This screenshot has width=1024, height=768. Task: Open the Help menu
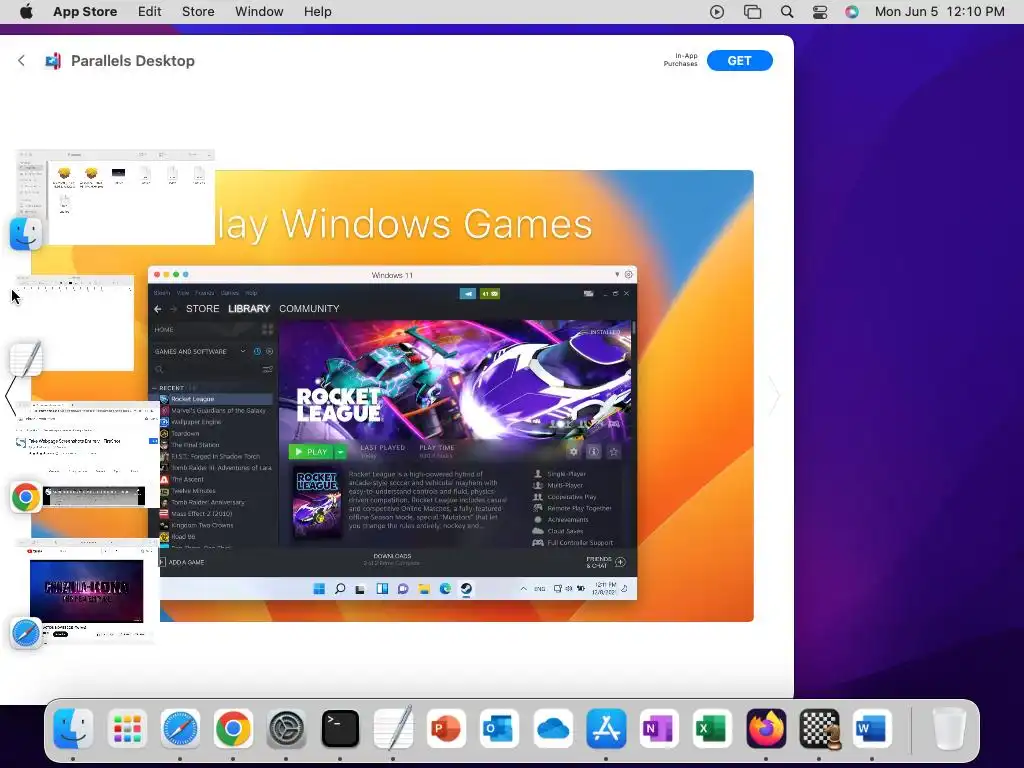click(x=317, y=12)
